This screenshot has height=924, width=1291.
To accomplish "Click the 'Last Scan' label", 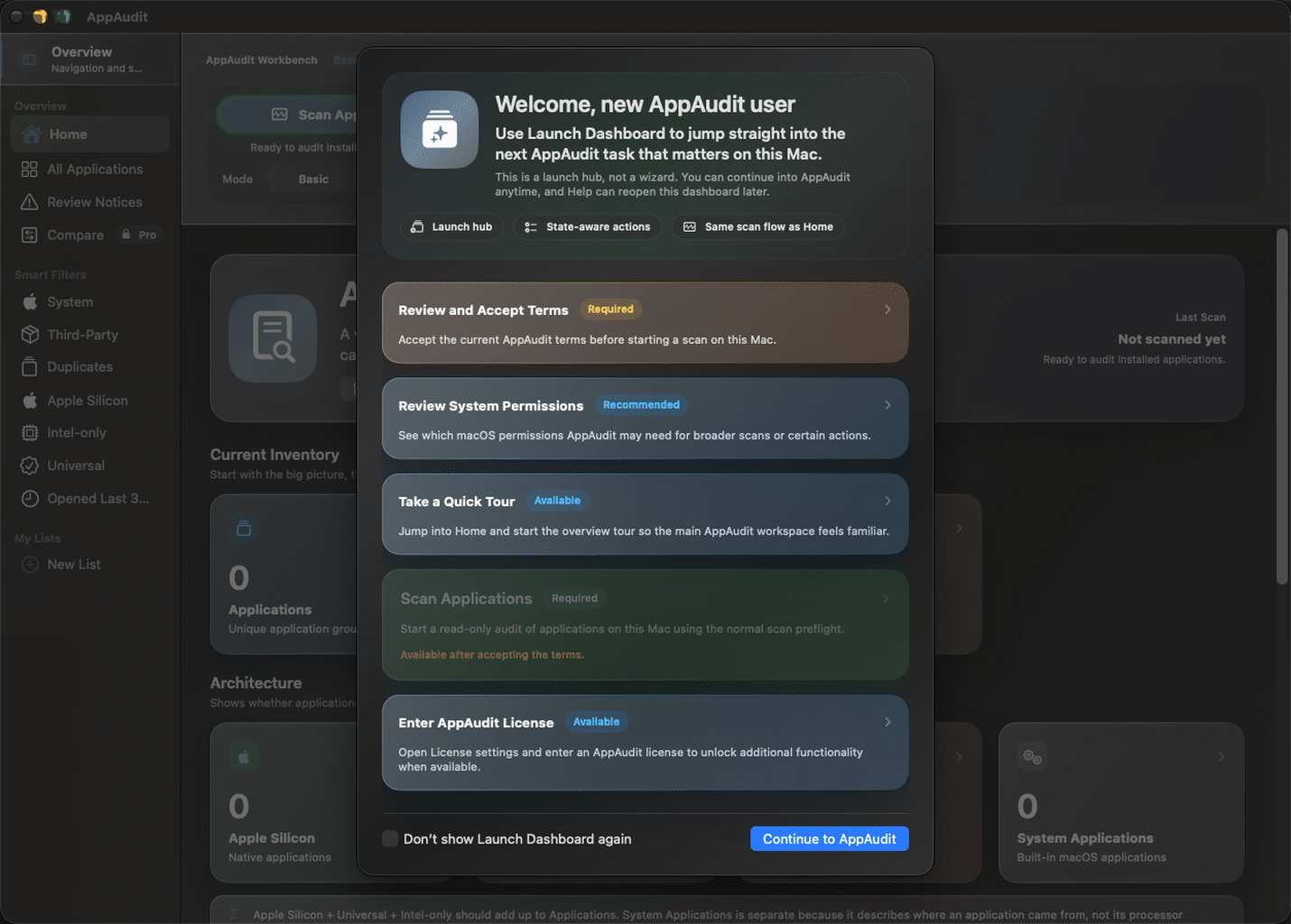I will tap(1201, 318).
